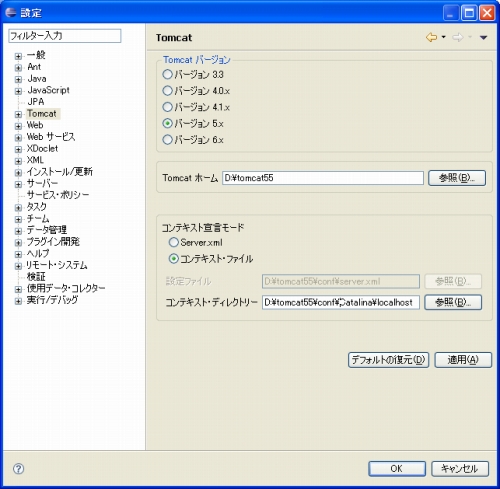Select the データ管理 preferences item
The height and width of the screenshot is (489, 500).
click(x=47, y=230)
